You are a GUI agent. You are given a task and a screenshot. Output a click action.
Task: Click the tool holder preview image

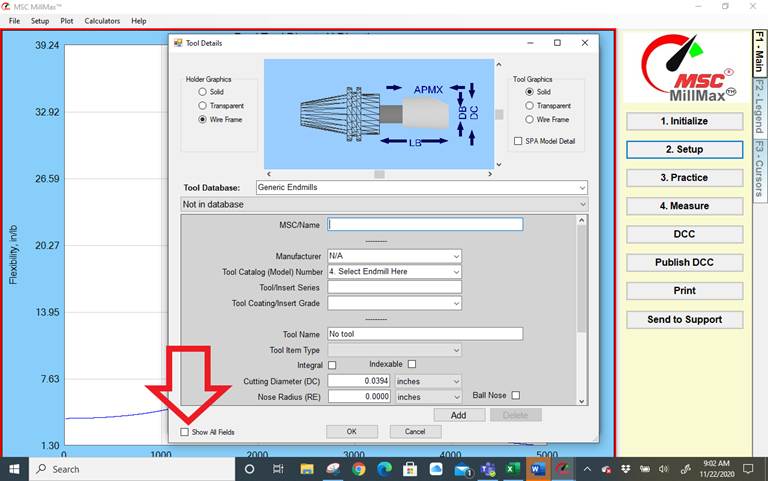click(x=379, y=114)
